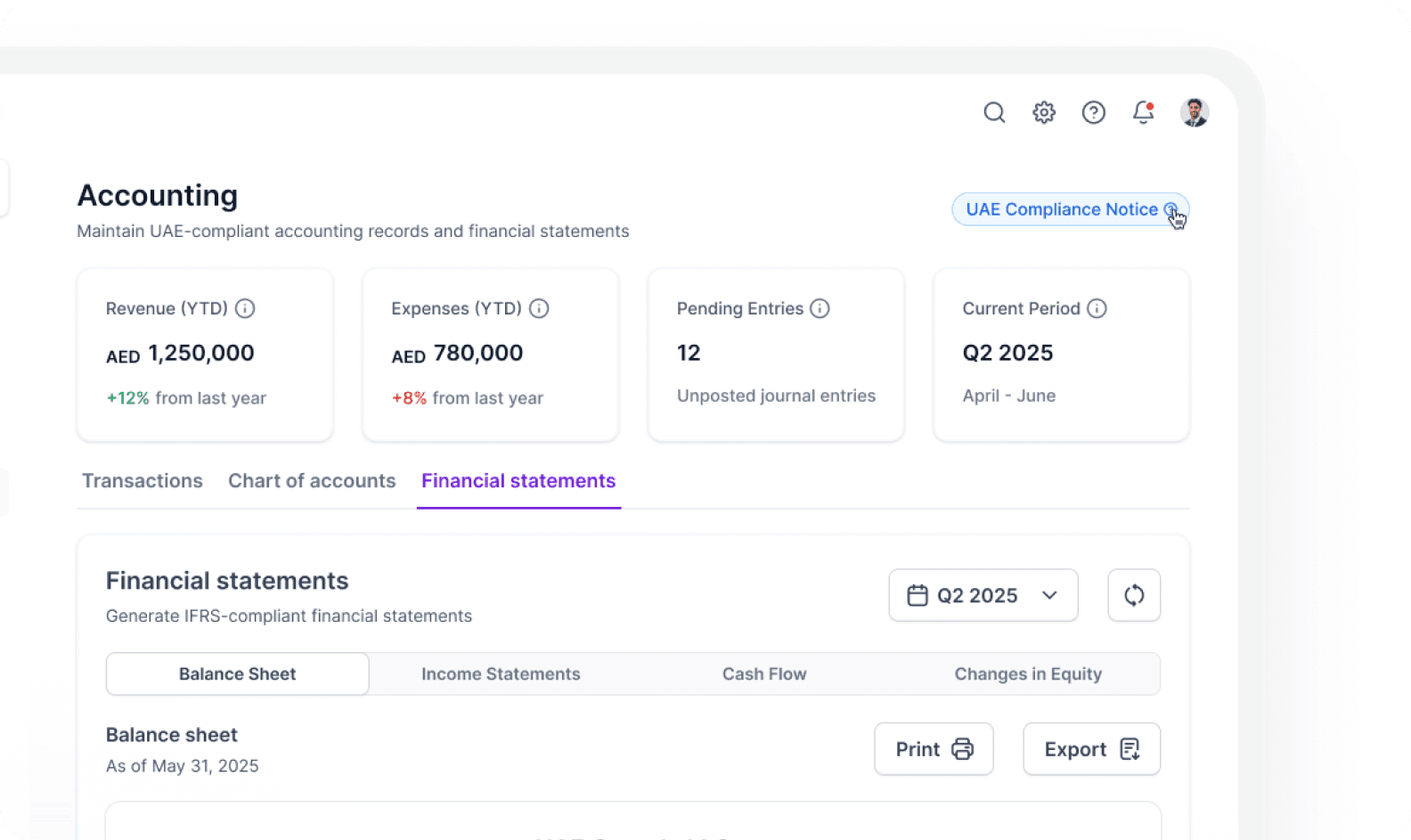1411x840 pixels.
Task: Show the Cash Flow statement
Action: coord(764,674)
